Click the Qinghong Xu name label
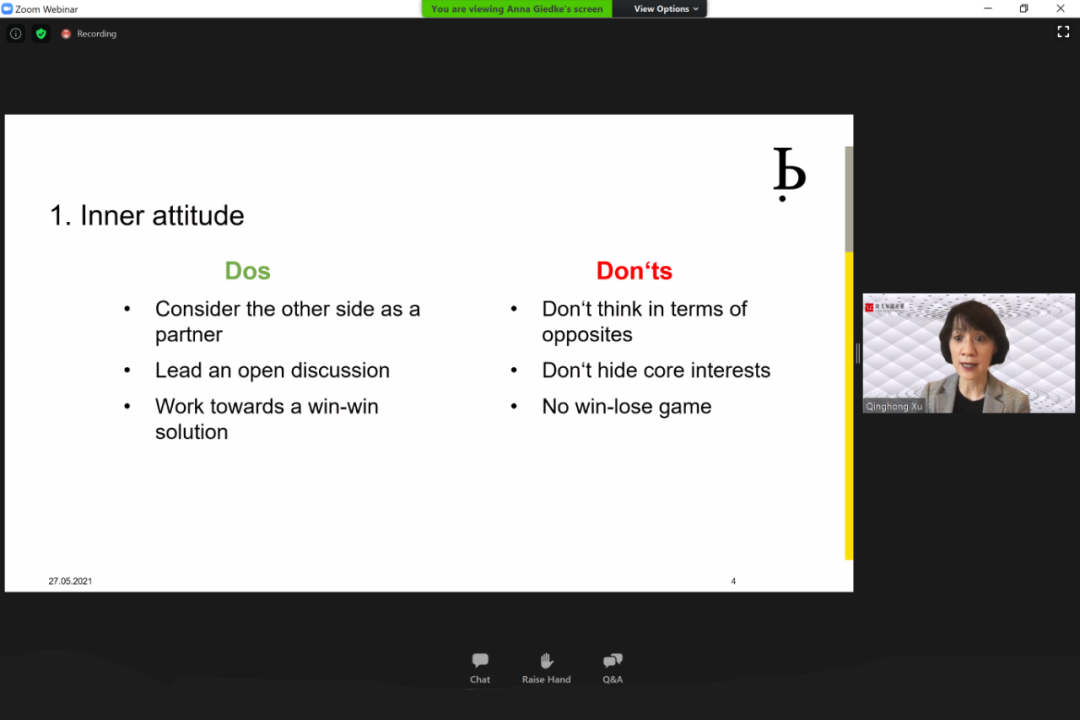The height and width of the screenshot is (720, 1080). [893, 407]
